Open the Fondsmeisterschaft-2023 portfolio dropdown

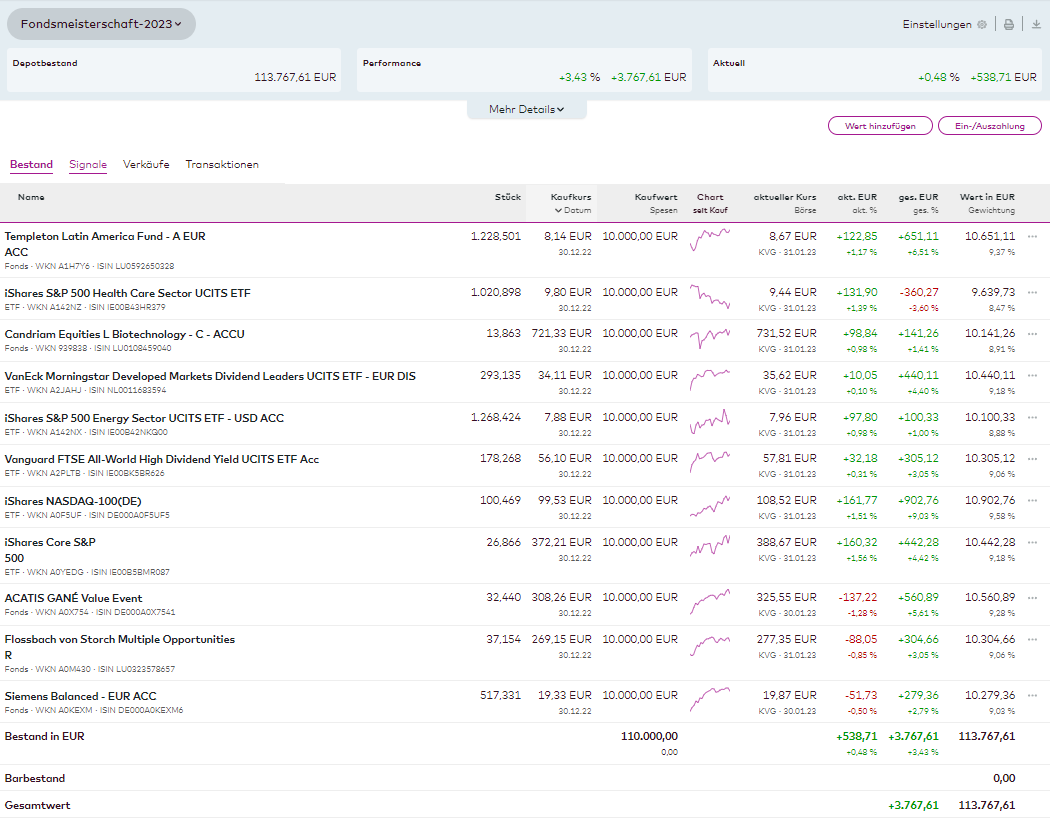coord(101,24)
